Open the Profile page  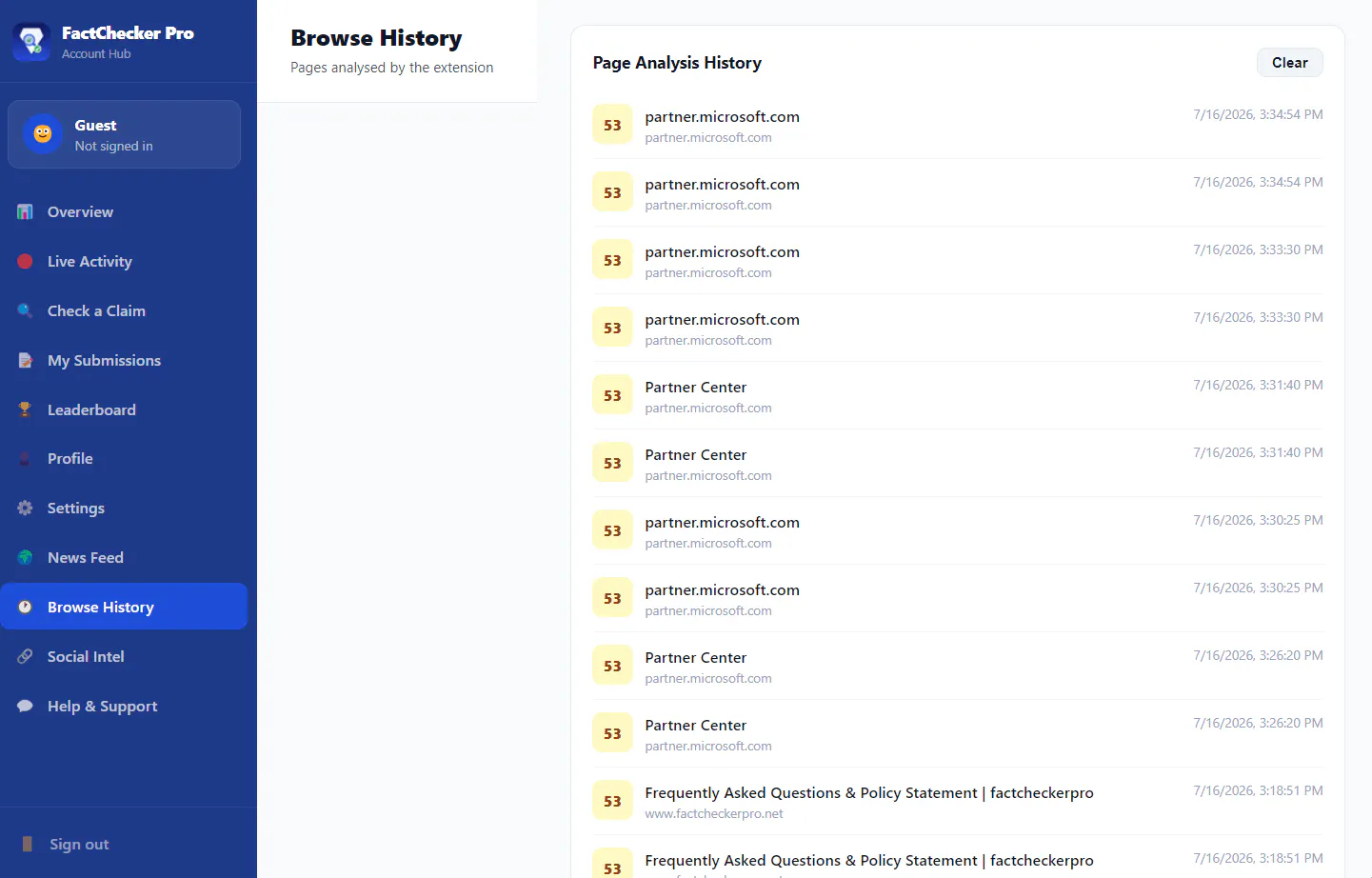tap(124, 458)
